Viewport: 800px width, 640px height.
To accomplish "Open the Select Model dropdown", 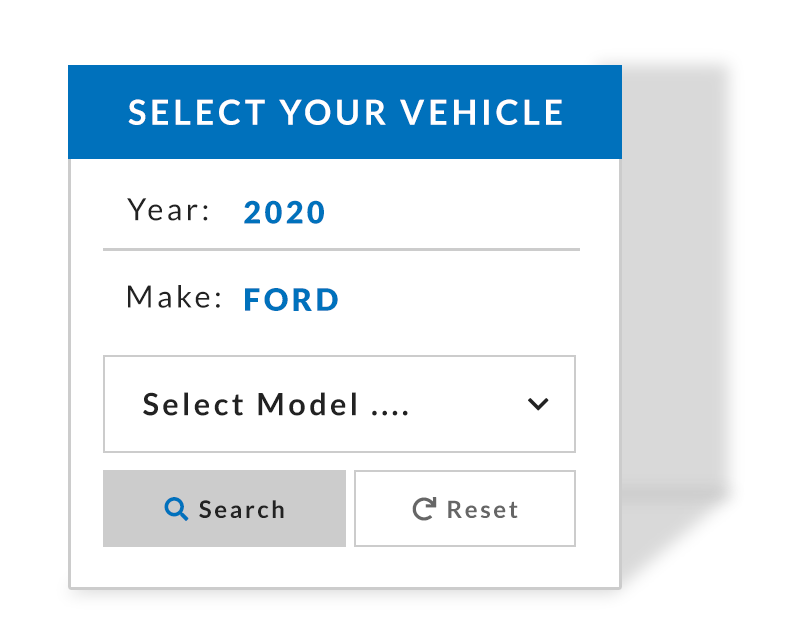I will click(x=339, y=404).
